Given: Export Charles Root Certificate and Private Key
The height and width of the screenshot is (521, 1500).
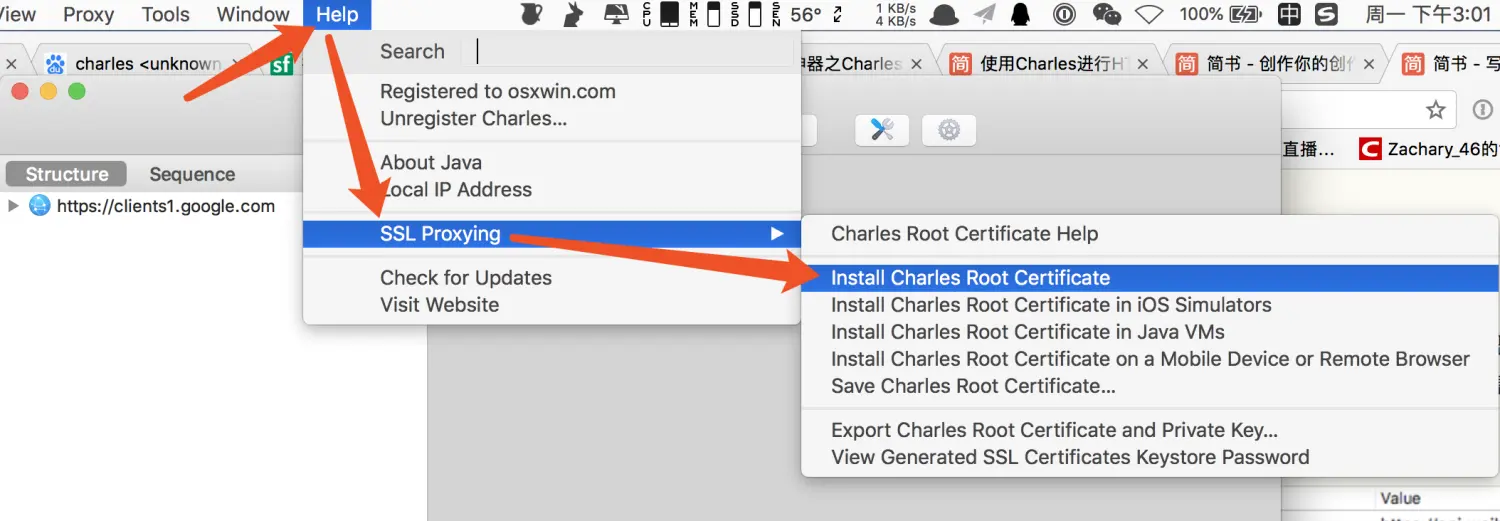Looking at the screenshot, I should (x=1150, y=430).
